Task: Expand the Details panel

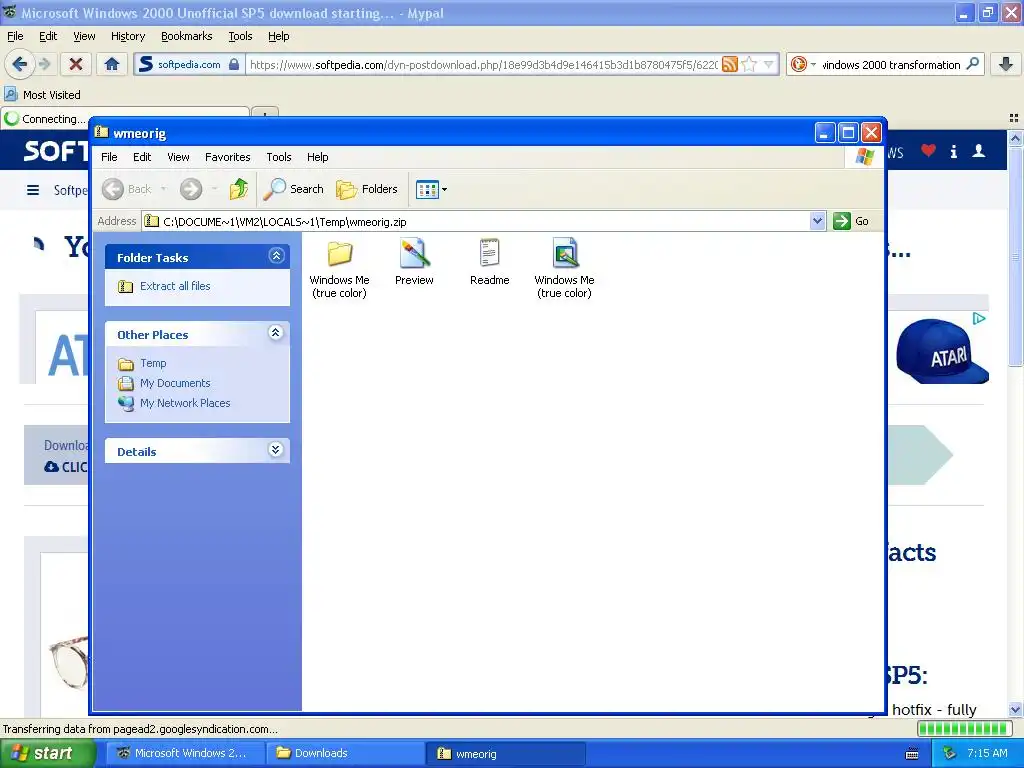Action: (x=276, y=450)
